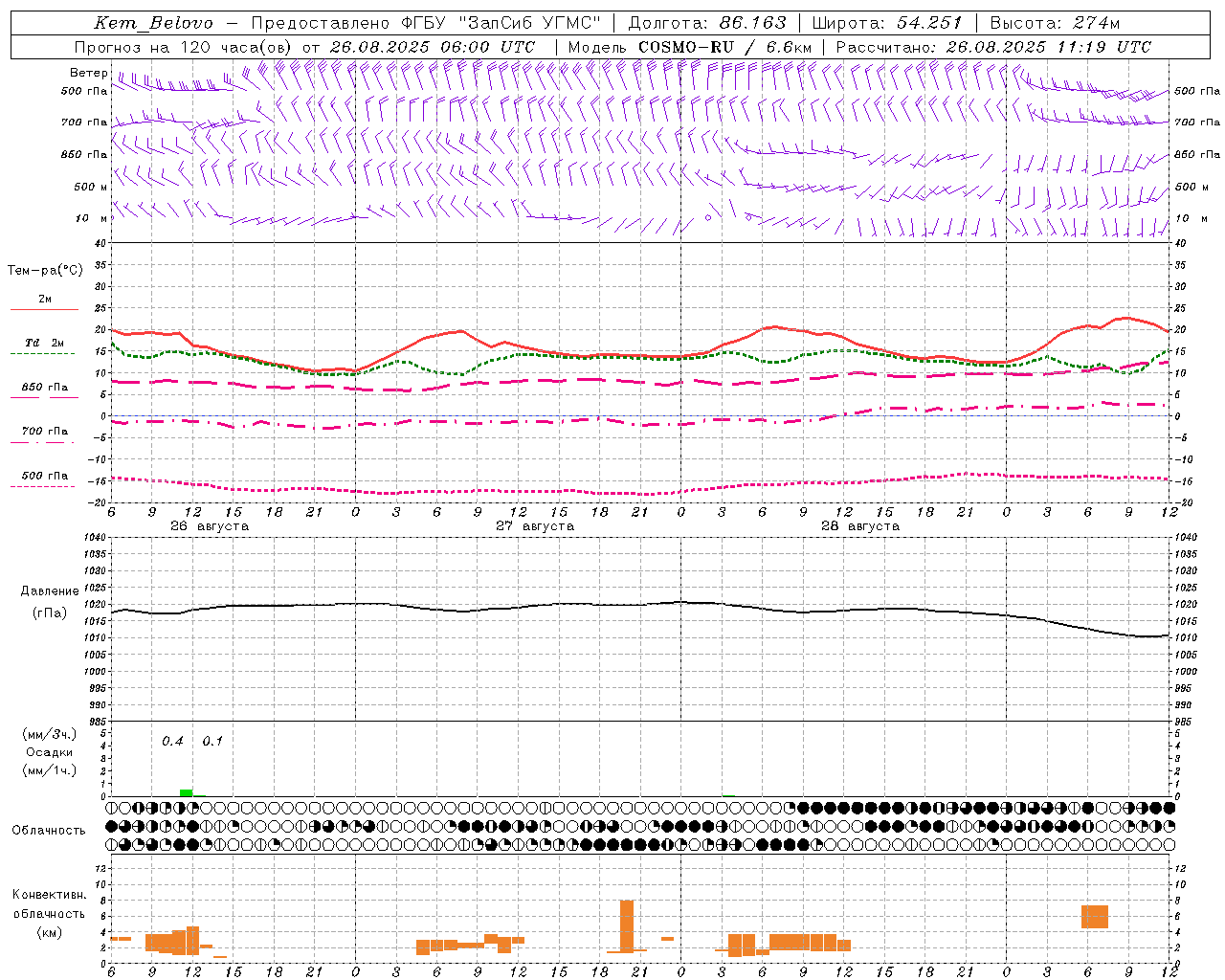Click the red '2м' temperature legend line
The width and height of the screenshot is (1225, 980).
point(44,309)
